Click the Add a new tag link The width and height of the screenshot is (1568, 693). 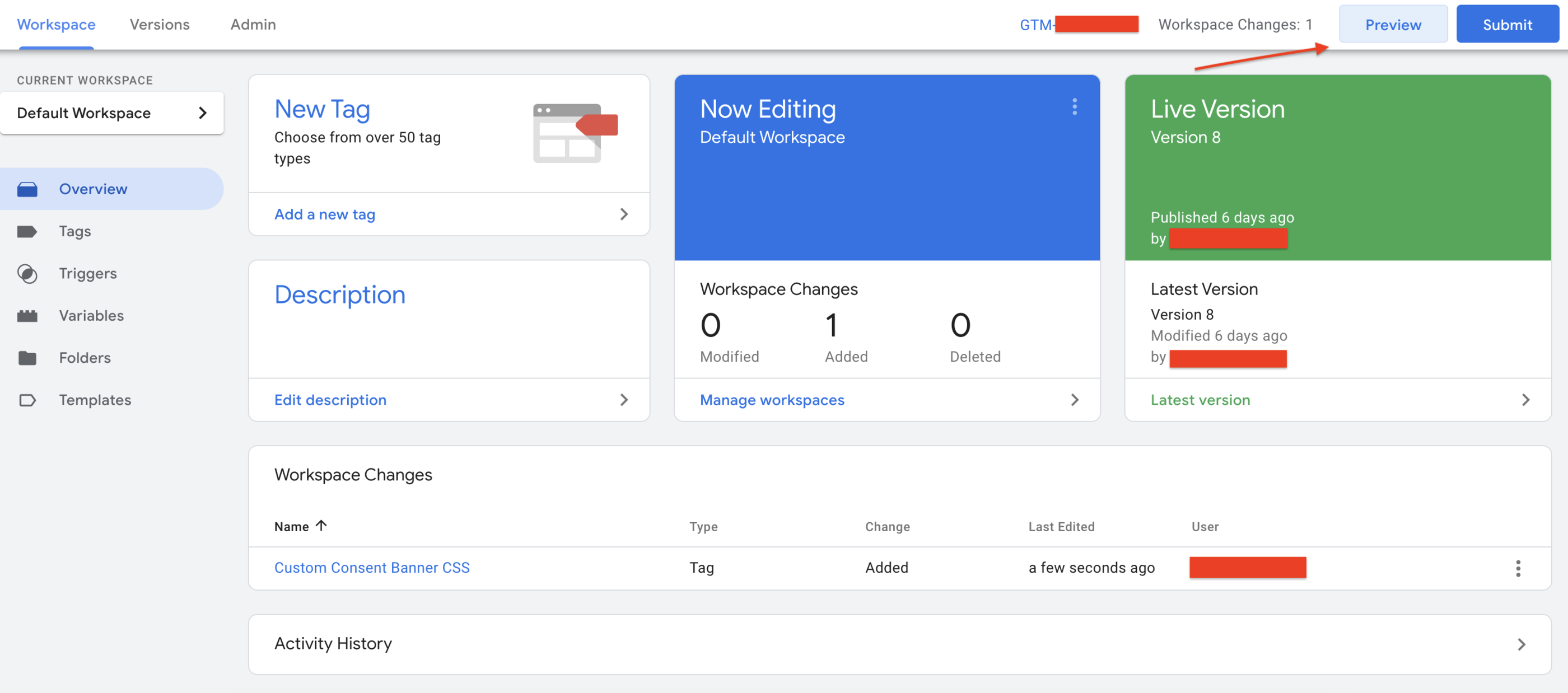pyautogui.click(x=324, y=214)
